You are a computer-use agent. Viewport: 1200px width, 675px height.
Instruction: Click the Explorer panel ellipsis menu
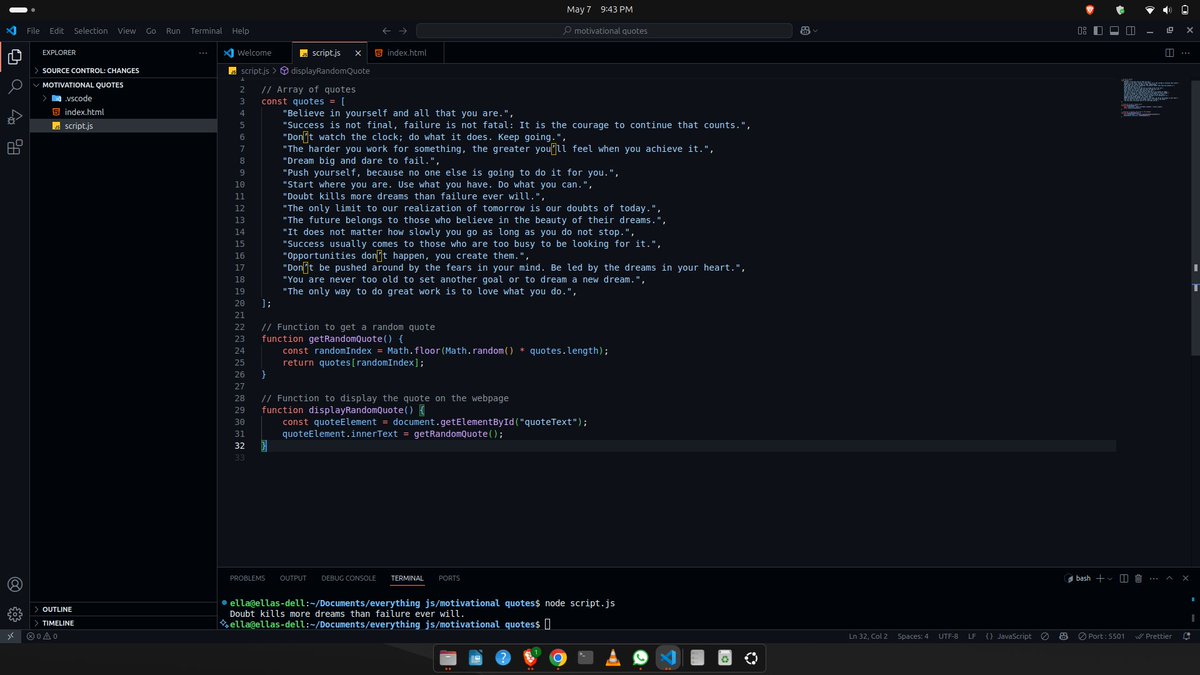(x=203, y=53)
